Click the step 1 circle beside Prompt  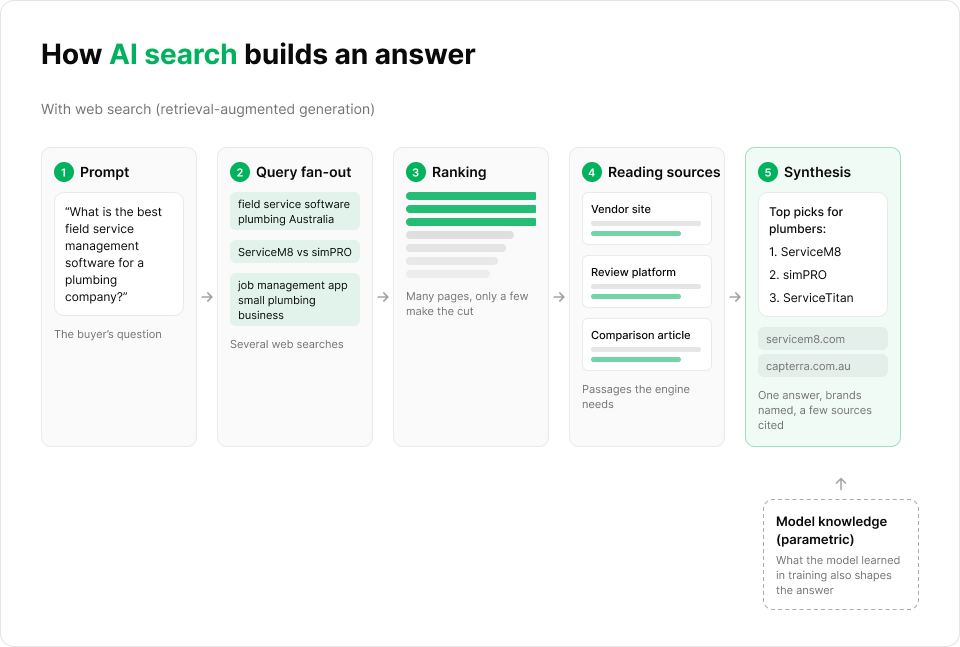pos(64,172)
